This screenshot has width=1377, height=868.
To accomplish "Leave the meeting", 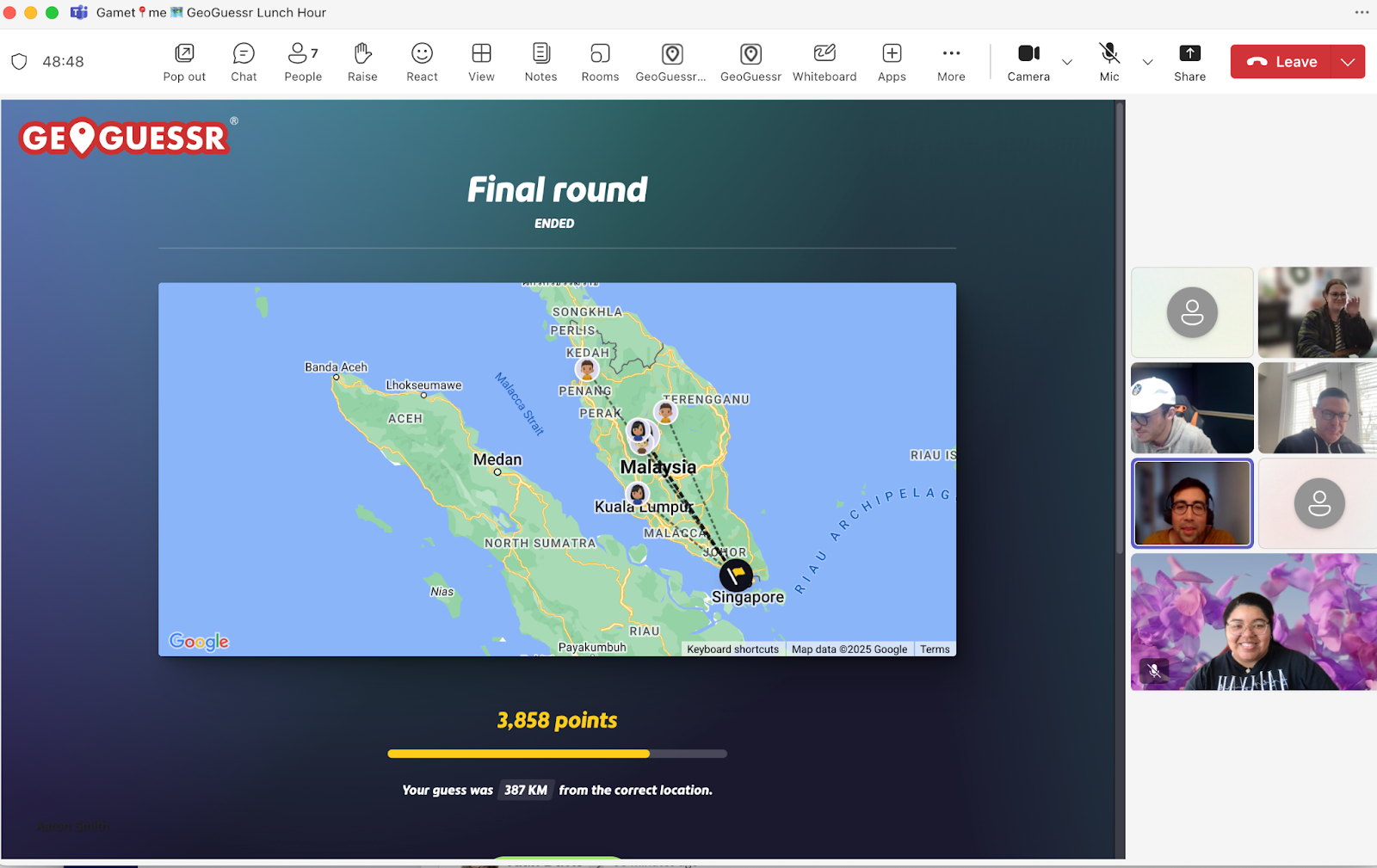I will click(1281, 62).
